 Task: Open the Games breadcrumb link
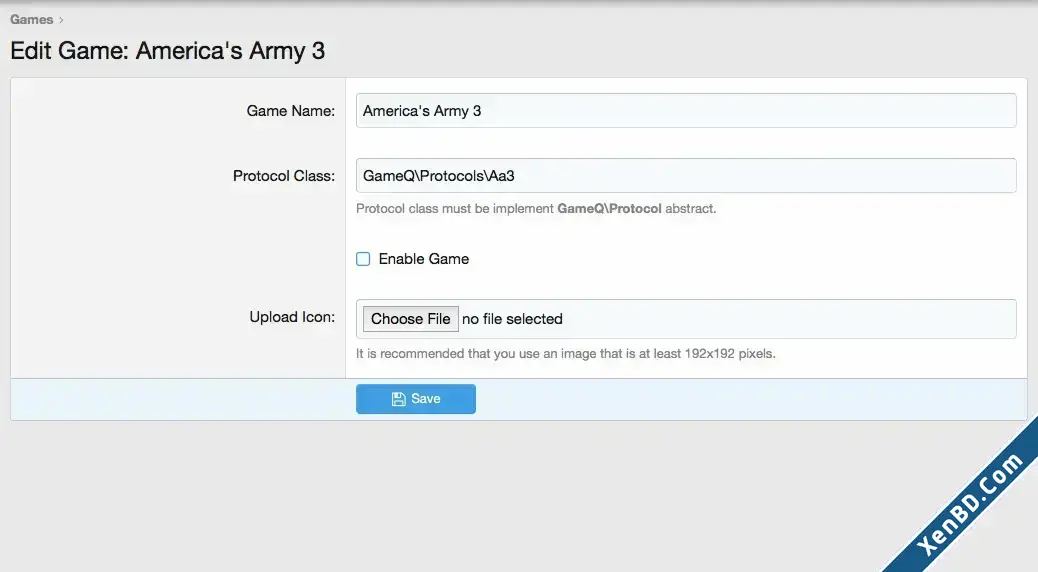(31, 19)
